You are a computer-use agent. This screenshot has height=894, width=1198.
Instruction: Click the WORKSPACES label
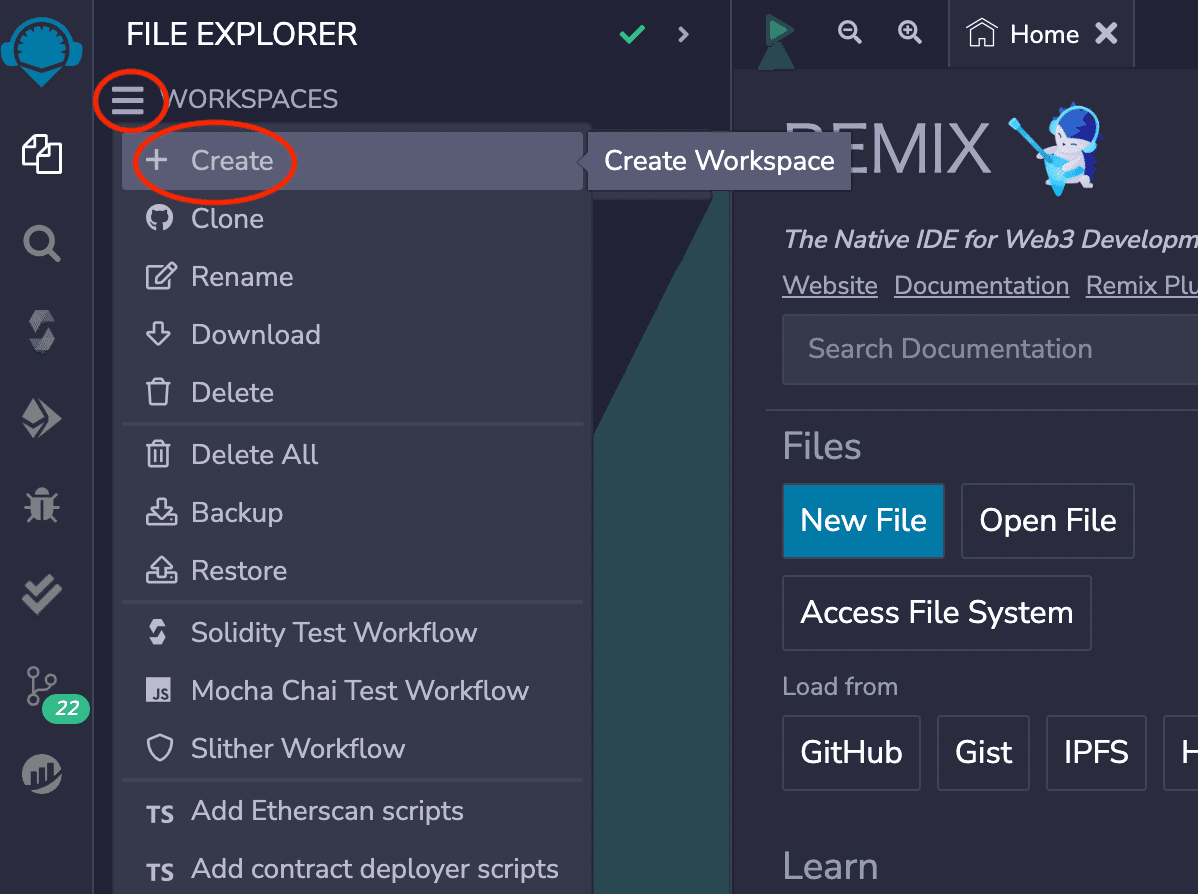251,99
